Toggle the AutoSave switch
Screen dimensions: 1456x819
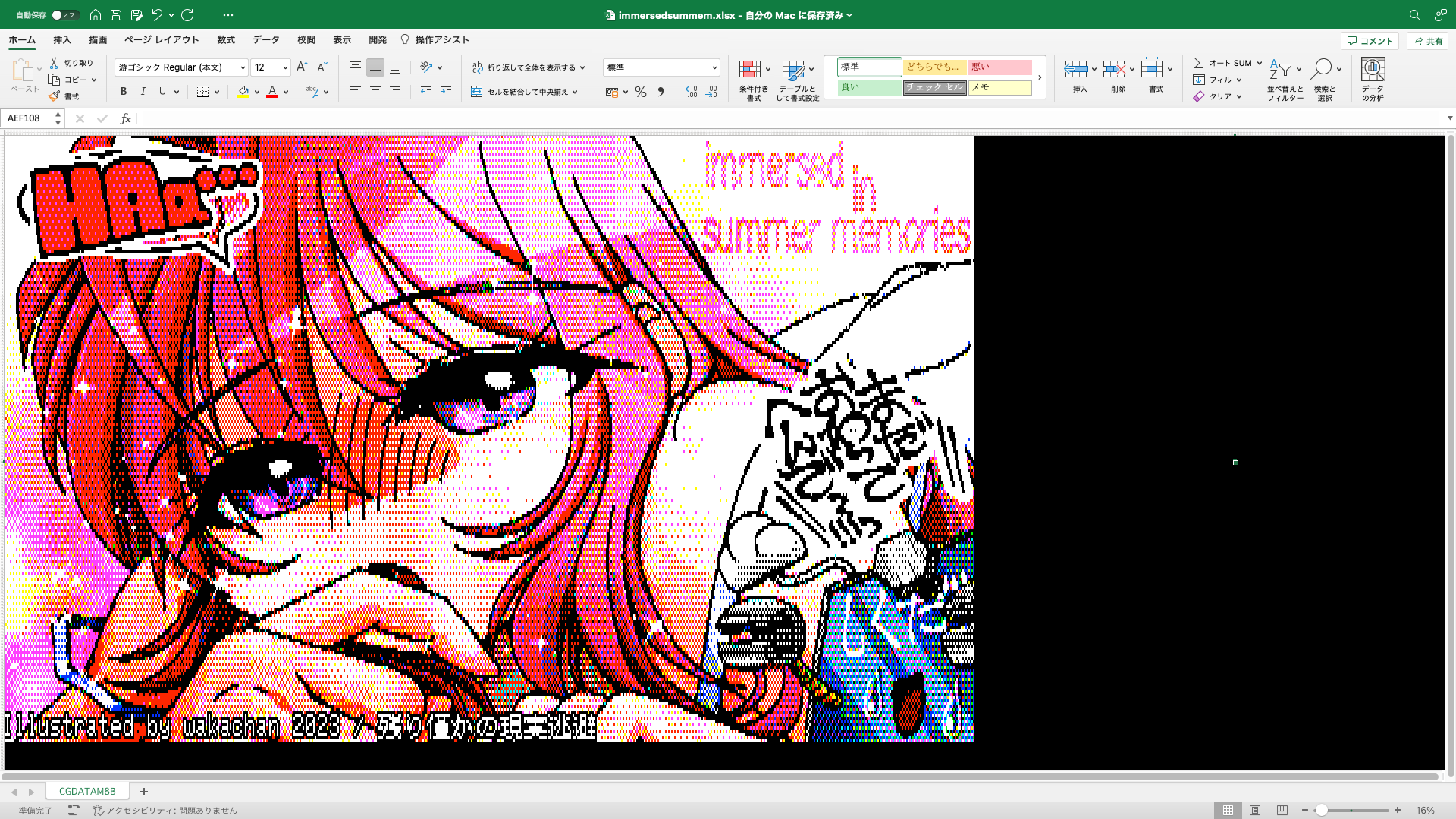tap(64, 14)
